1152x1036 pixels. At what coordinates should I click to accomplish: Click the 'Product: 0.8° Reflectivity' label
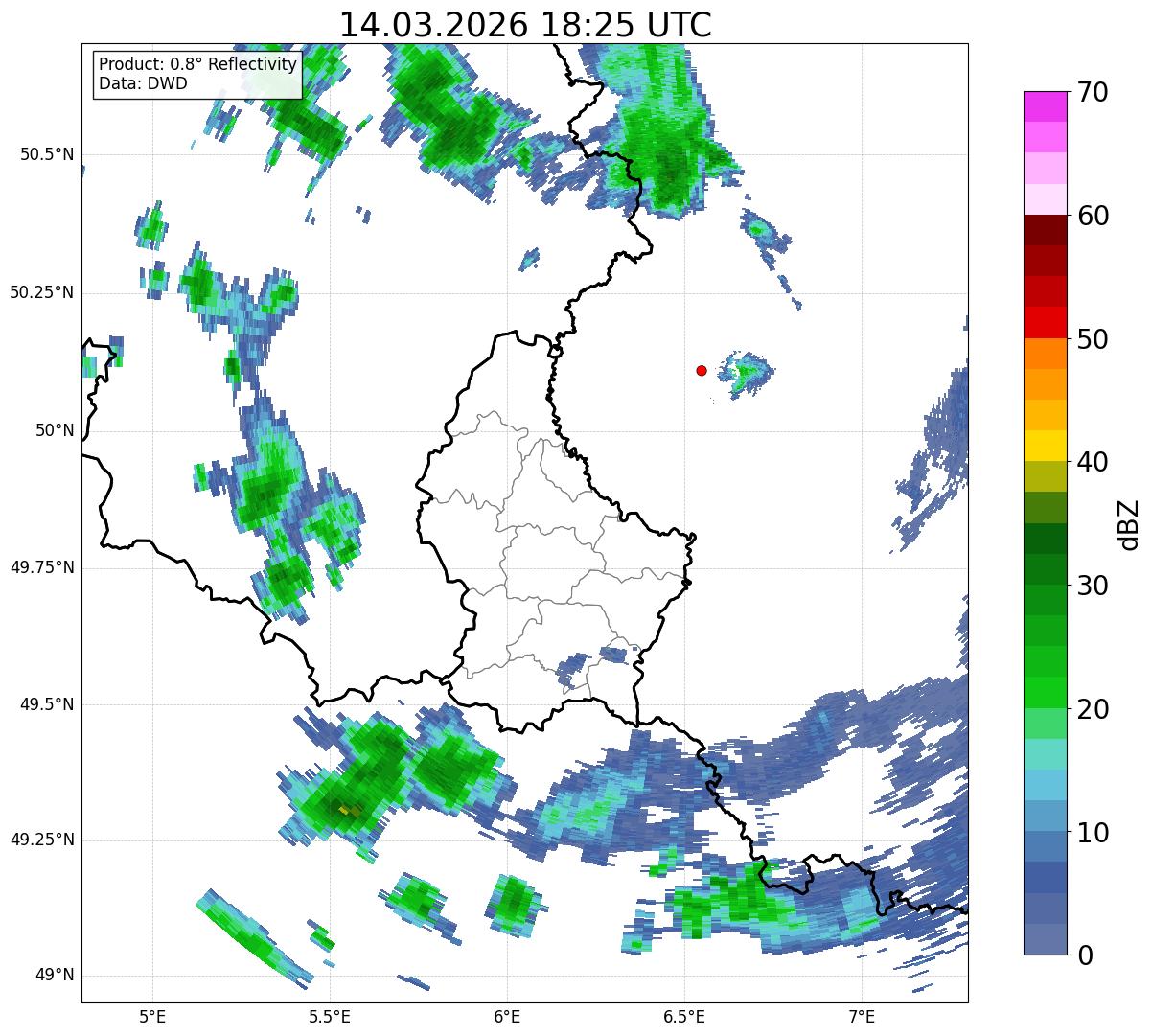[198, 64]
